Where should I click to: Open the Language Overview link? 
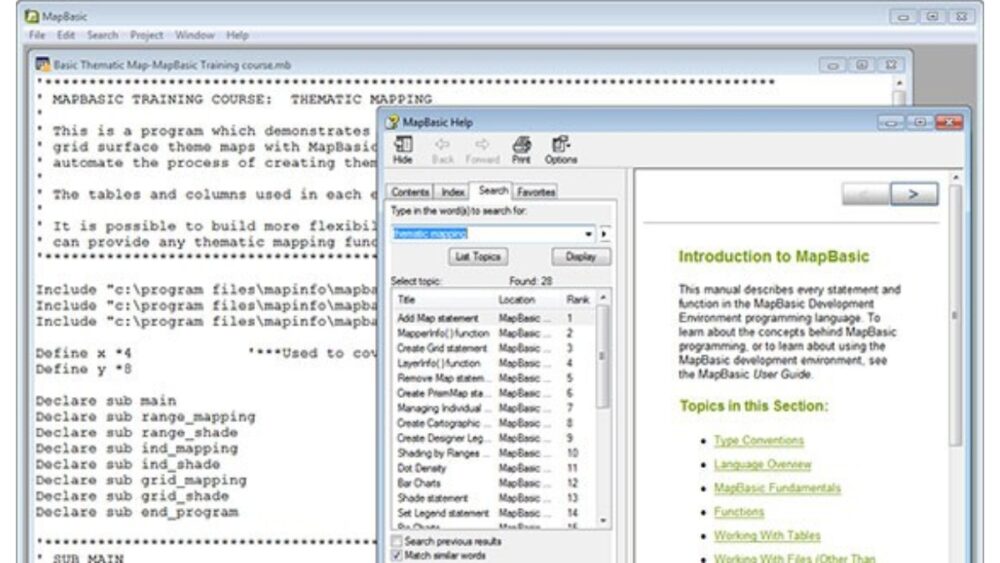pyautogui.click(x=762, y=464)
